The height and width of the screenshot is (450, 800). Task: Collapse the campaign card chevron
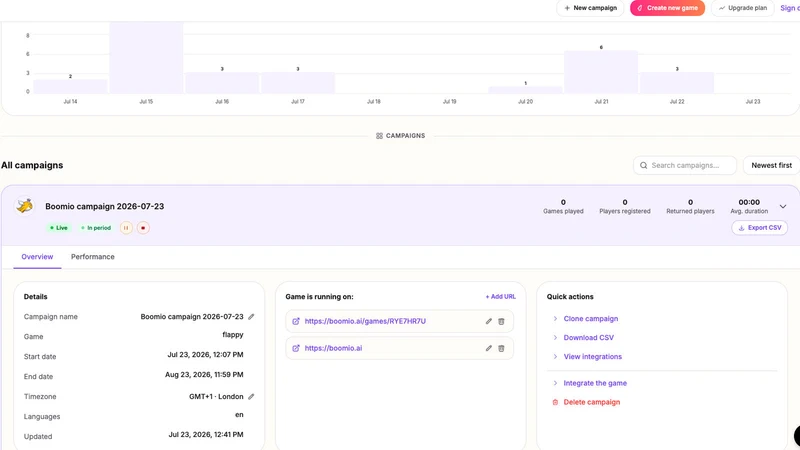pos(783,207)
